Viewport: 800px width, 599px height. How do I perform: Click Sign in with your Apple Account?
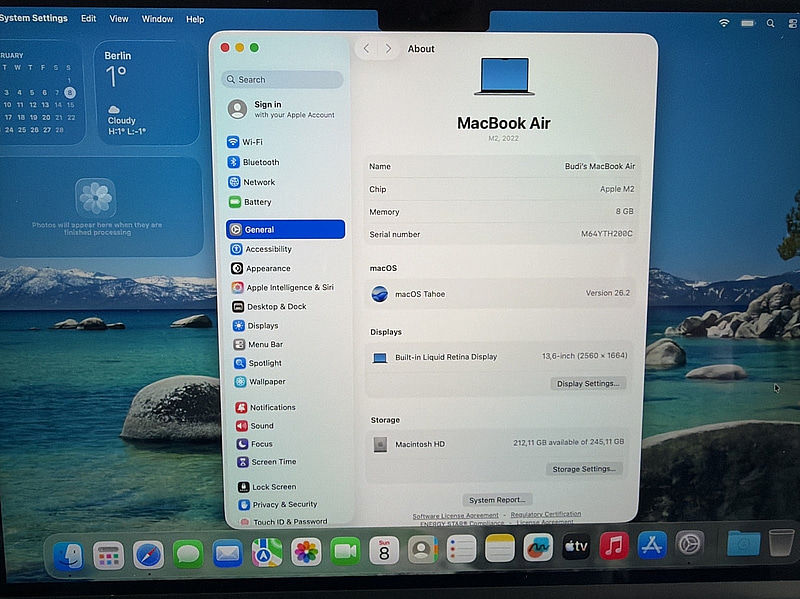282,109
